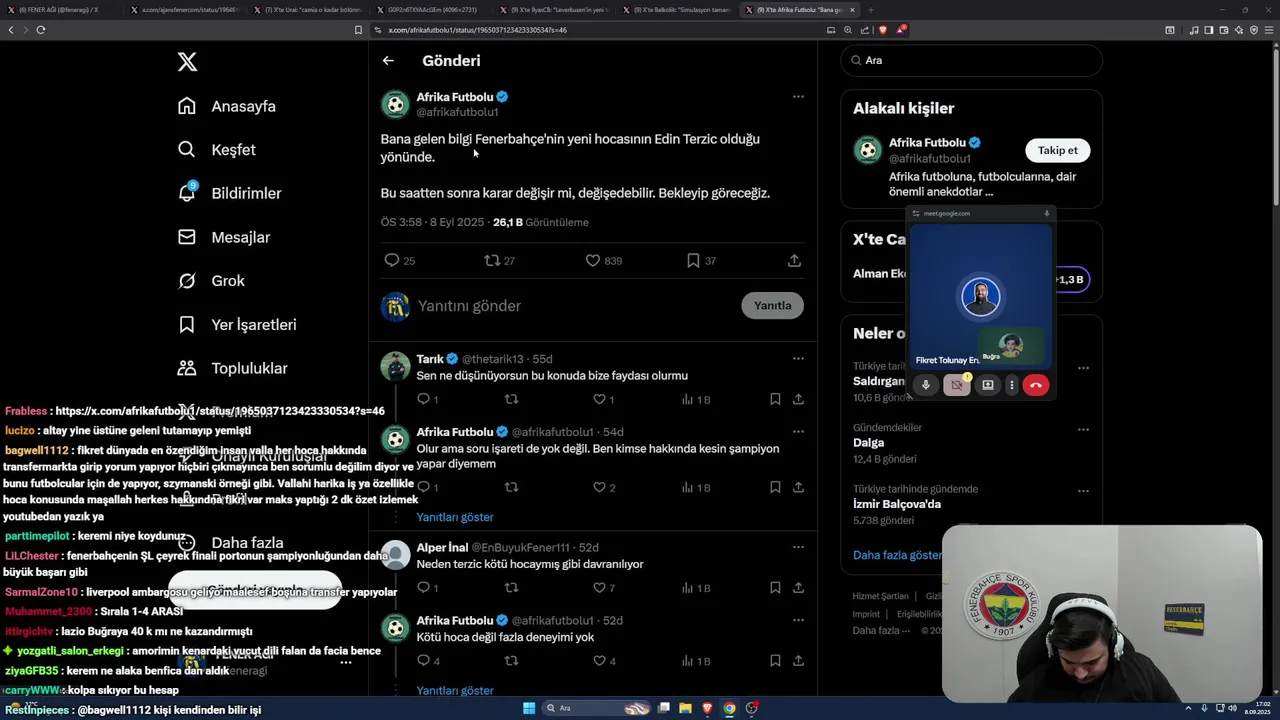Viewport: 1280px width, 720px height.
Task: Open Mesajlar messages
Action: click(224, 237)
